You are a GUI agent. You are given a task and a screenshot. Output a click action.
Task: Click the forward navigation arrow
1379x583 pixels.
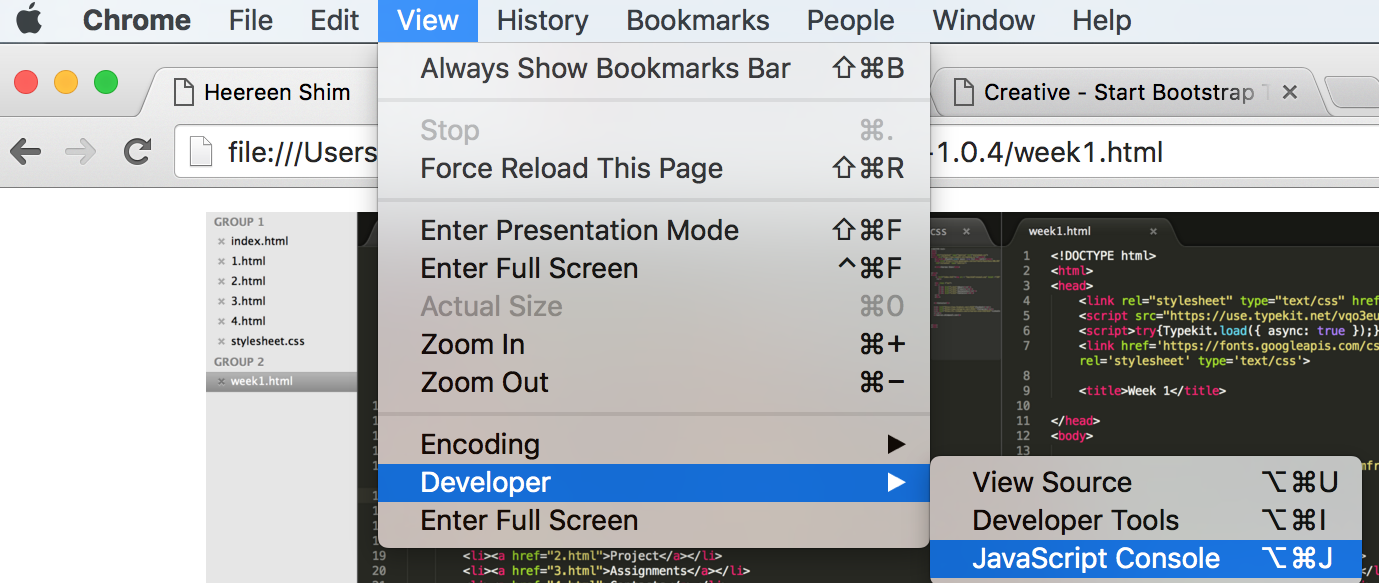click(x=81, y=152)
